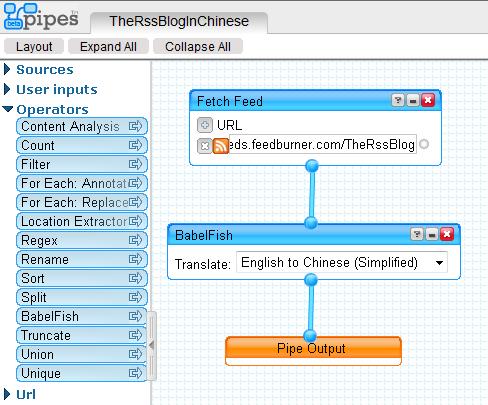Image resolution: width=488 pixels, height=405 pixels.
Task: Add the Filter module via its arrow icon
Action: tap(135, 164)
